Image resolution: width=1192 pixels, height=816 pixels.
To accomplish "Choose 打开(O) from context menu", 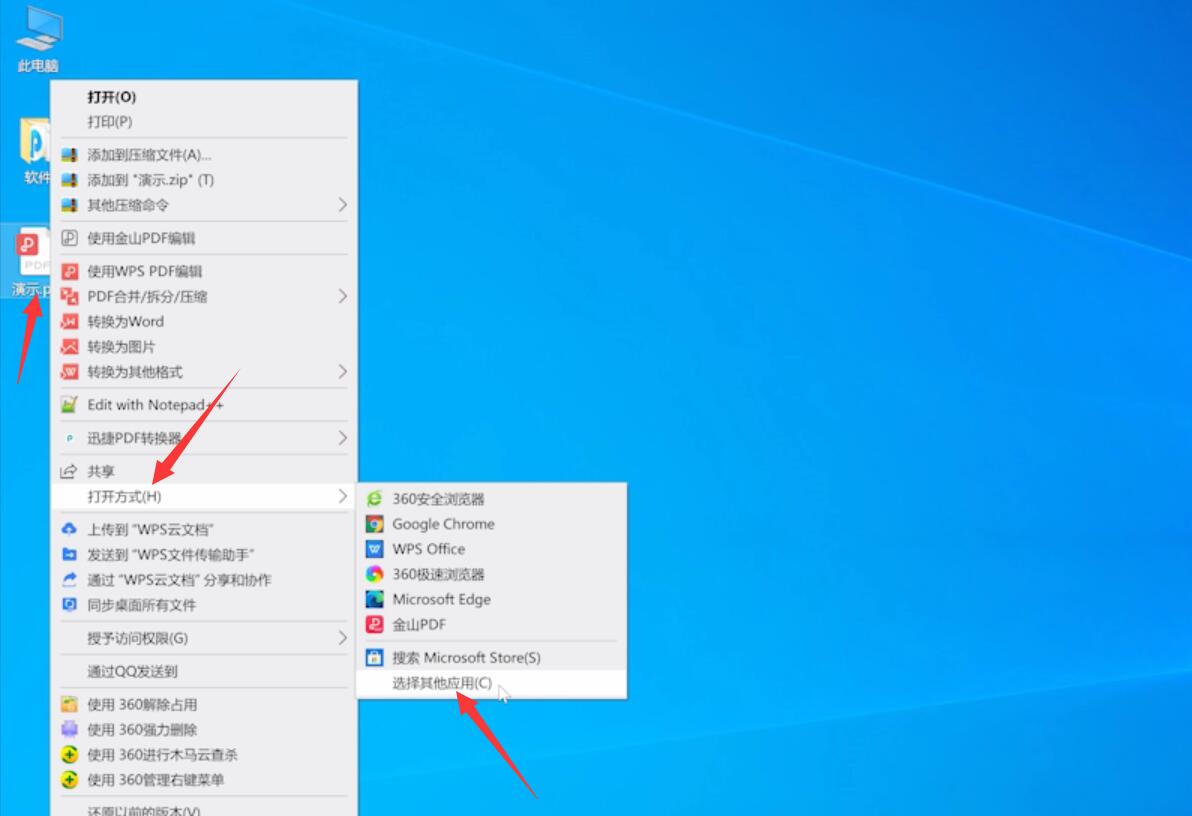I will point(204,97).
